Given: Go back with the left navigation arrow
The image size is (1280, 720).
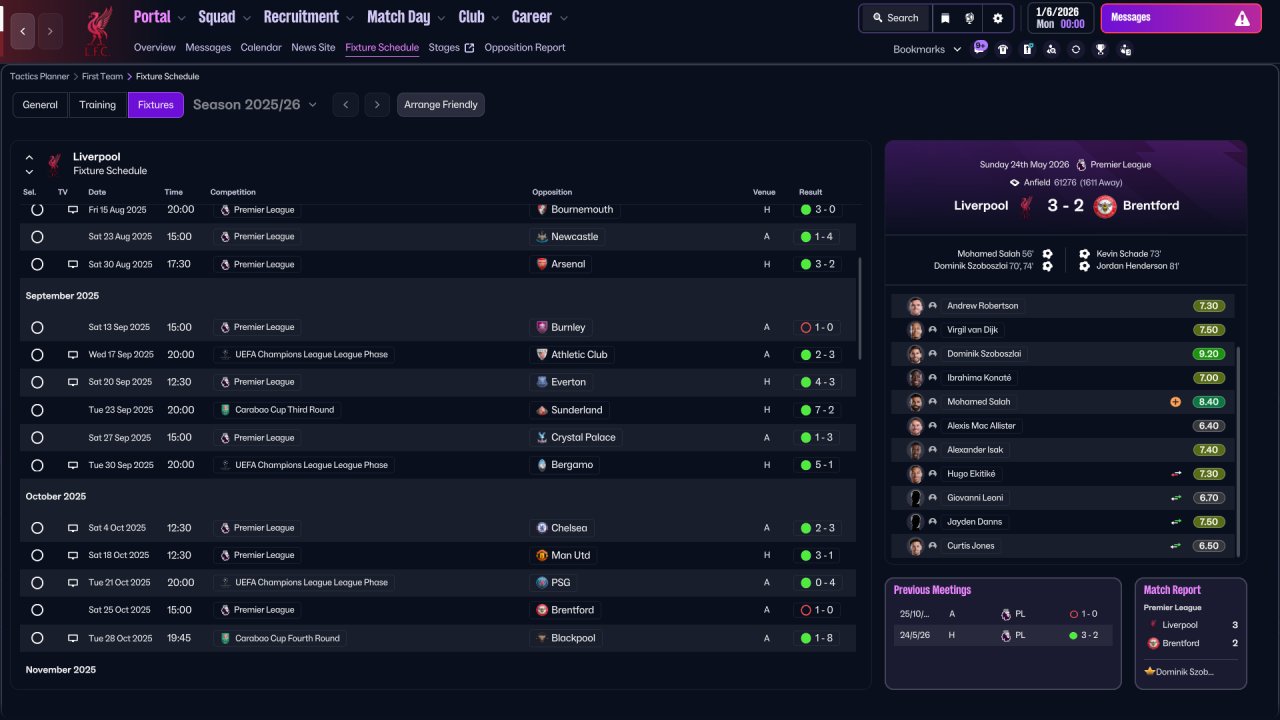Looking at the screenshot, I should click(x=23, y=31).
